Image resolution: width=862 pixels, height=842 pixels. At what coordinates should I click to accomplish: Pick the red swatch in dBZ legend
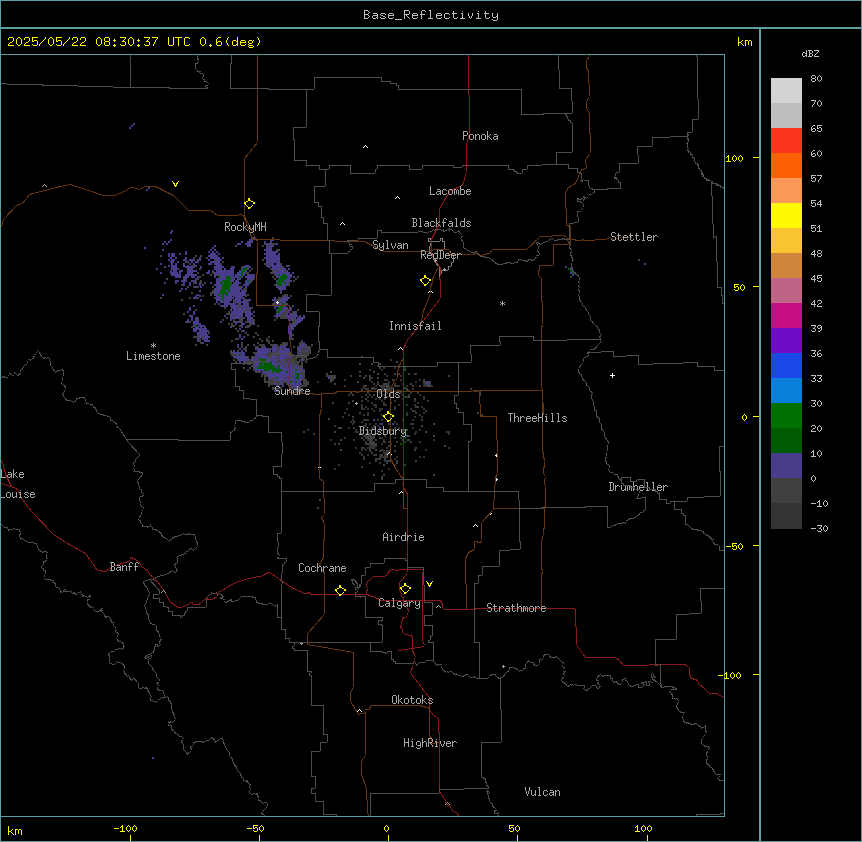[x=786, y=140]
